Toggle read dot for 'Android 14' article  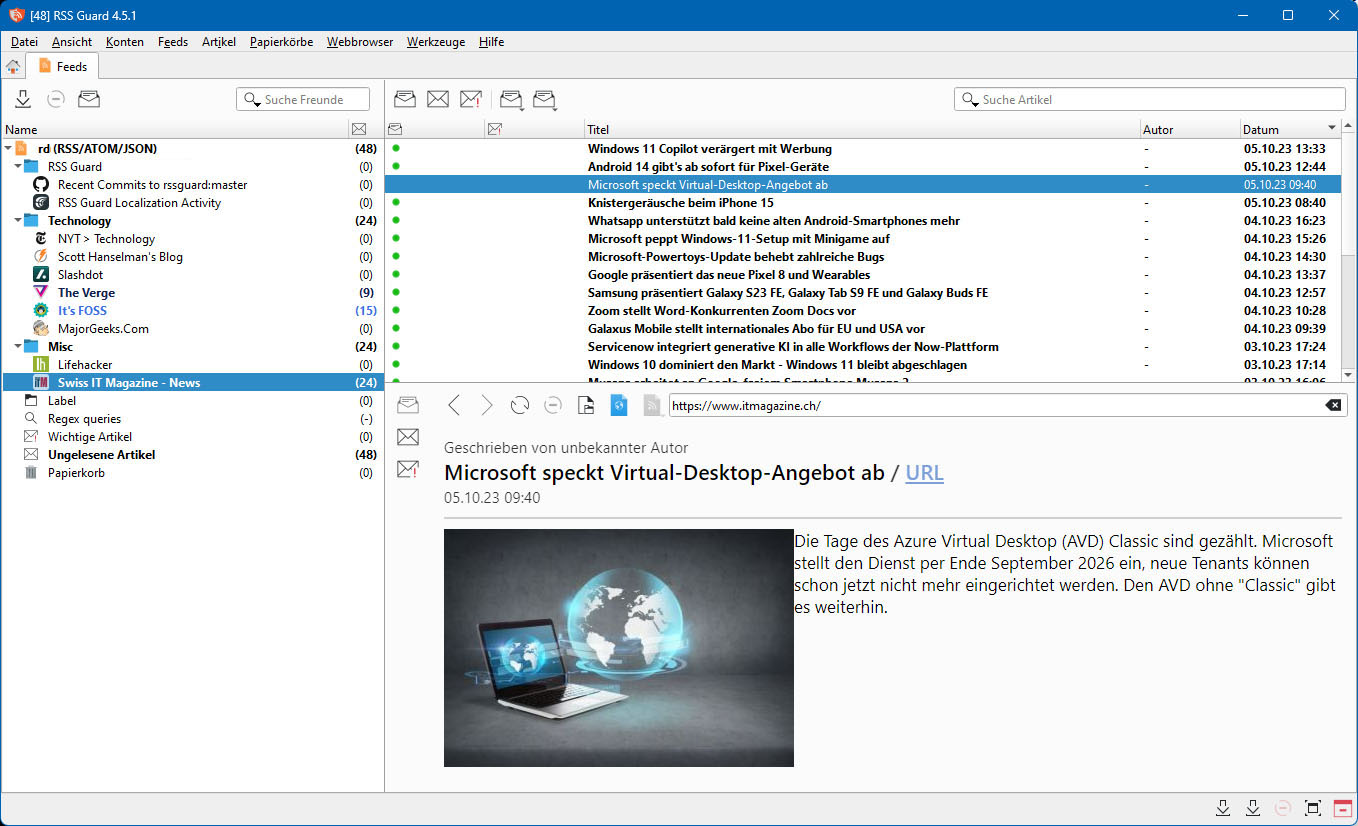tap(396, 166)
